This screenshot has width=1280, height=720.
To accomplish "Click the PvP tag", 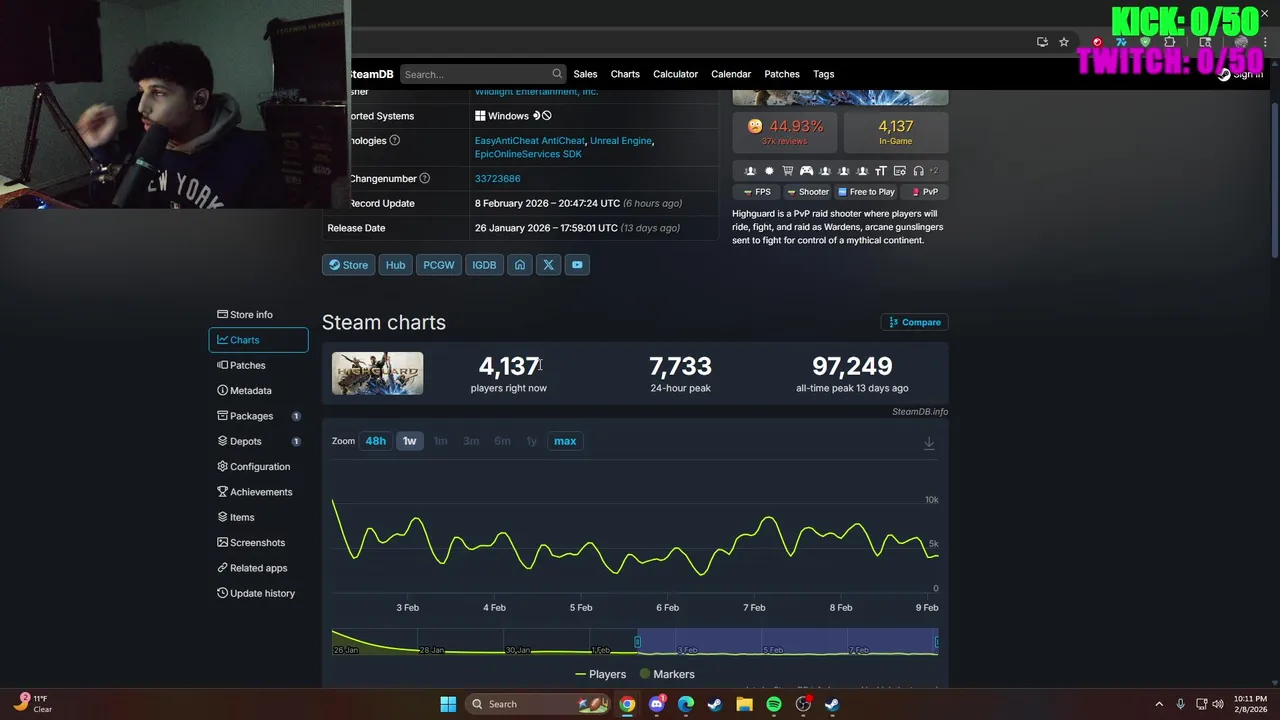I will tap(924, 192).
